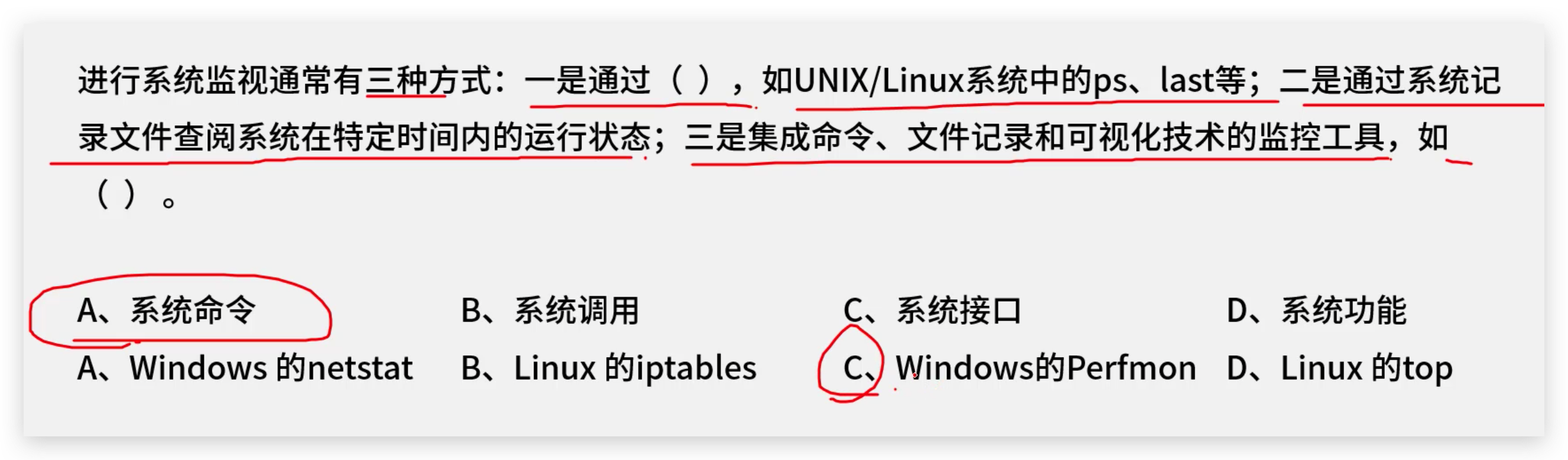Select option D、系统功能
Image resolution: width=1568 pixels, height=460 pixels.
1316,310
